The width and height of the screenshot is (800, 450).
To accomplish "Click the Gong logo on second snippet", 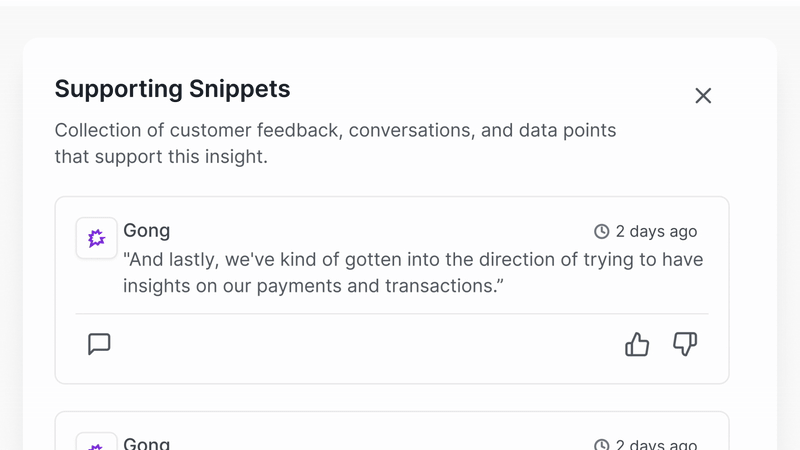I will [97, 443].
